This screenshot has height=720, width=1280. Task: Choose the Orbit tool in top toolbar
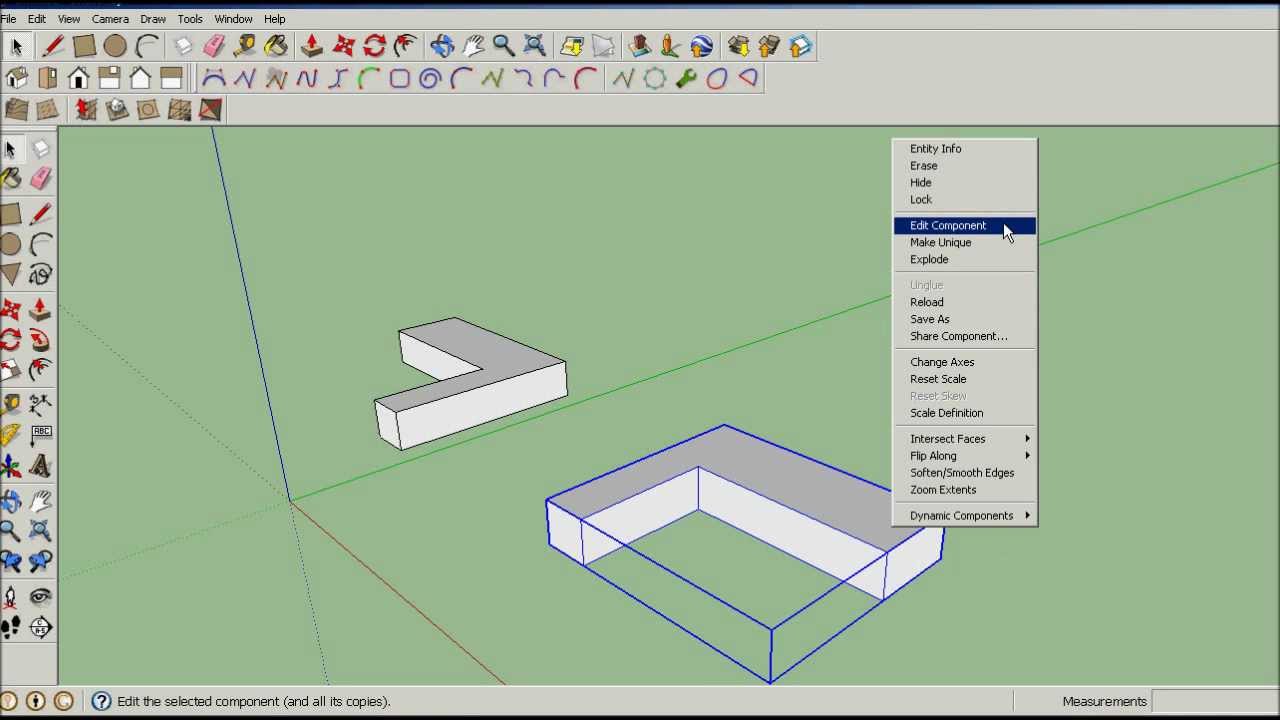tap(442, 46)
